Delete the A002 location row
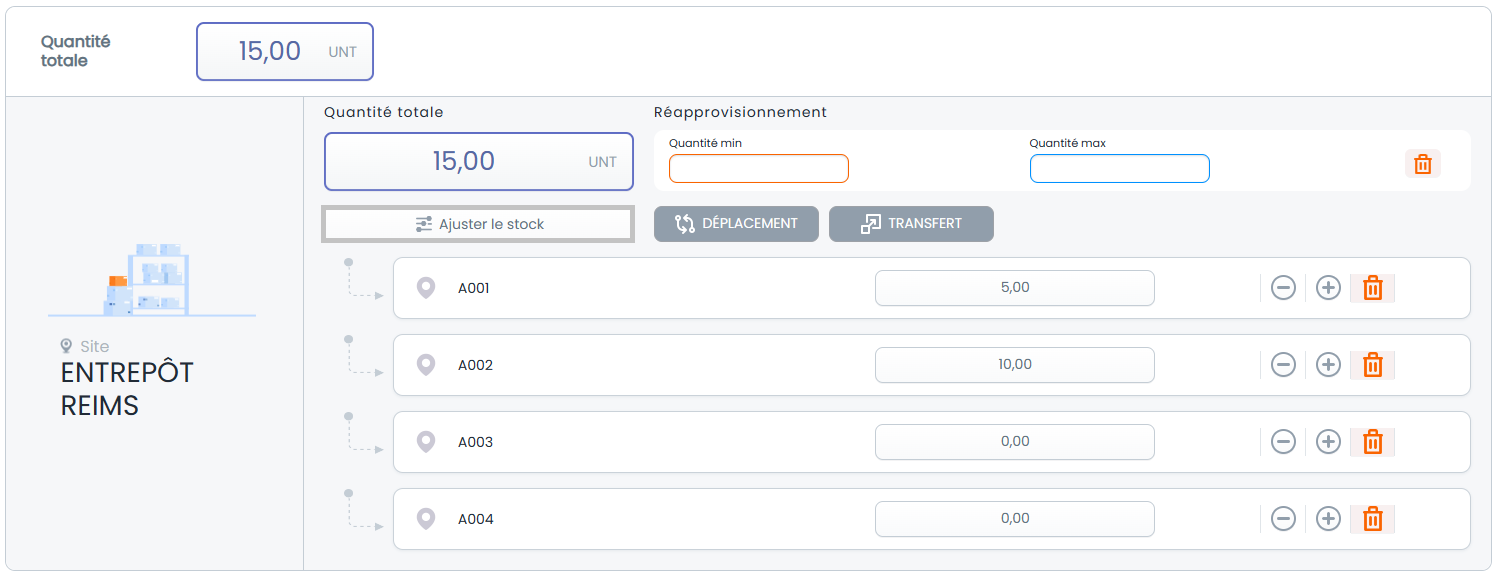The height and width of the screenshot is (576, 1496). 1372,365
